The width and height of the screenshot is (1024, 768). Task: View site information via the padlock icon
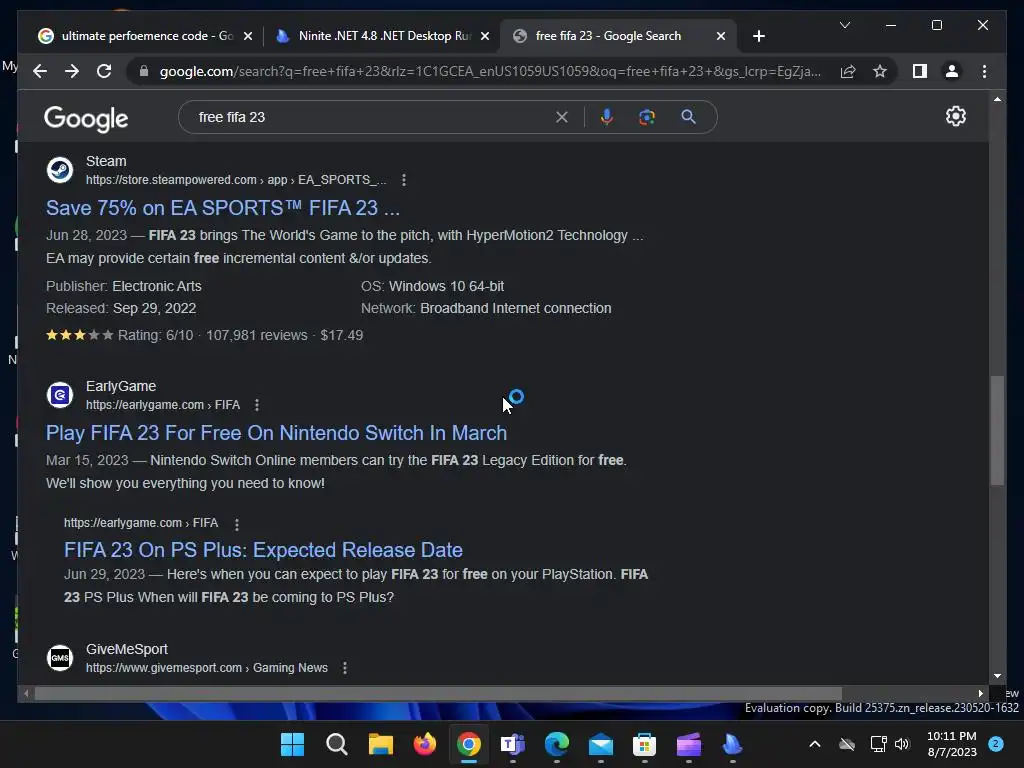click(144, 71)
